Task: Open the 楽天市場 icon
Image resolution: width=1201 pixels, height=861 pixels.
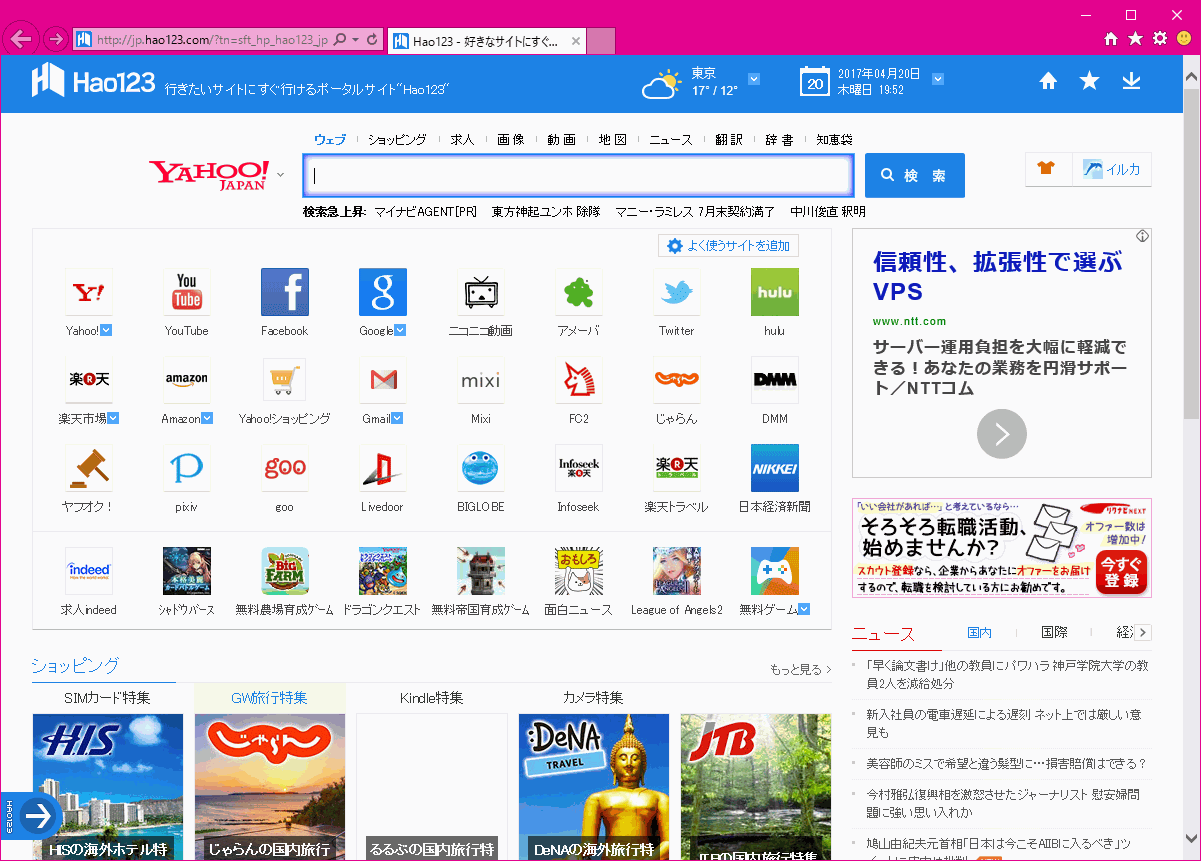Action: point(89,380)
